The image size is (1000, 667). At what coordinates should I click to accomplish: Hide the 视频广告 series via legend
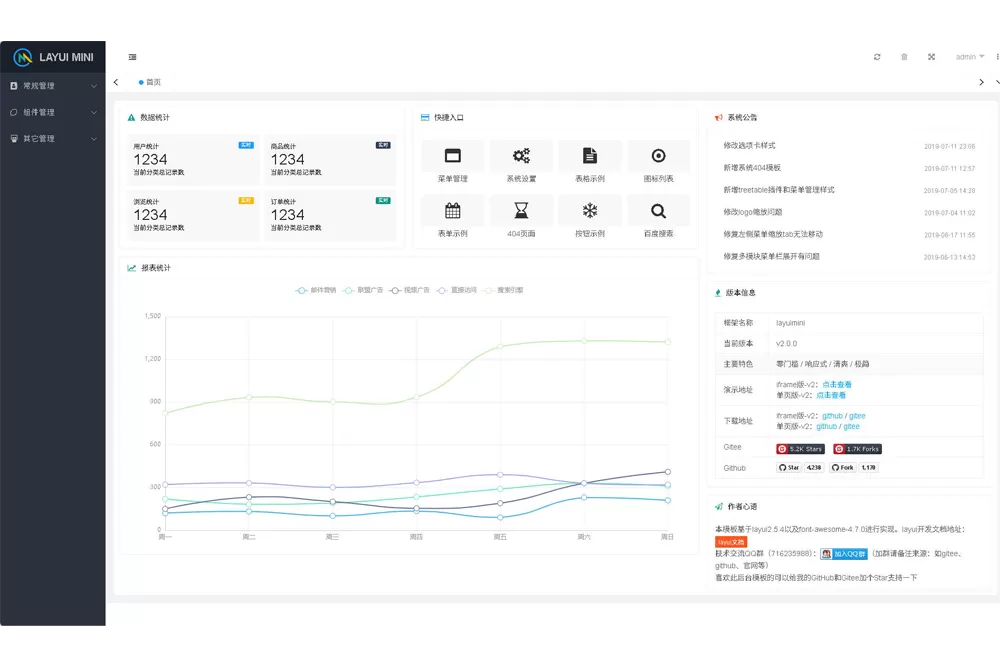(410, 290)
